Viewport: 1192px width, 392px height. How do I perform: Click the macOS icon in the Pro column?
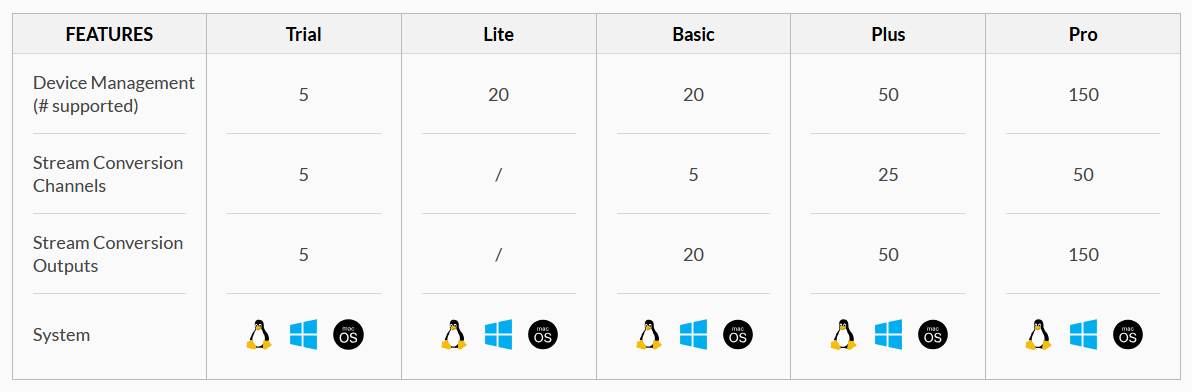pyautogui.click(x=1128, y=335)
